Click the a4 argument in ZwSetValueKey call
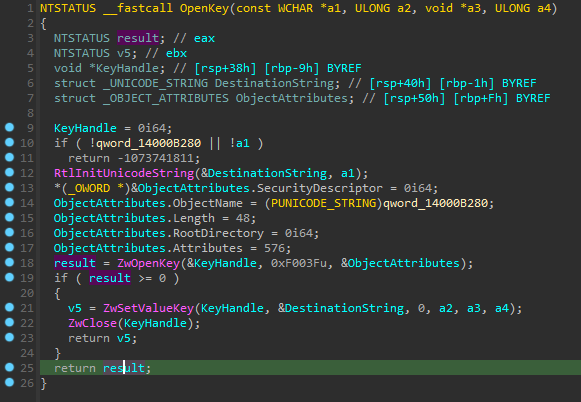 point(502,308)
